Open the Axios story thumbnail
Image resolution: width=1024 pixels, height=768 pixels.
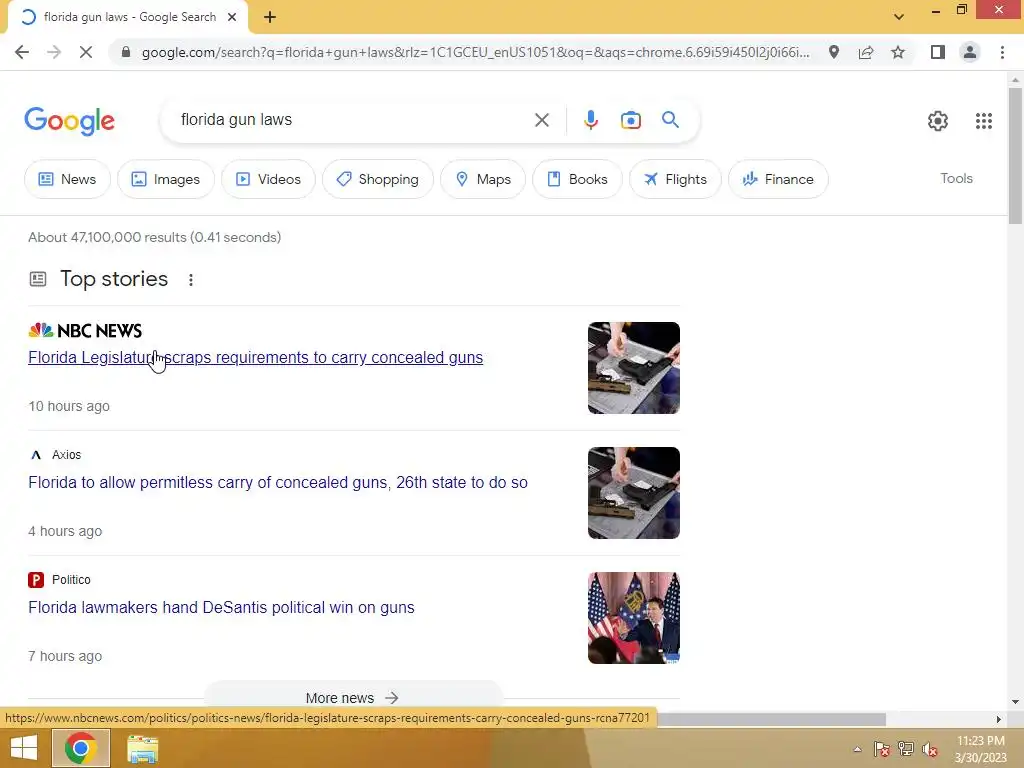pos(633,493)
